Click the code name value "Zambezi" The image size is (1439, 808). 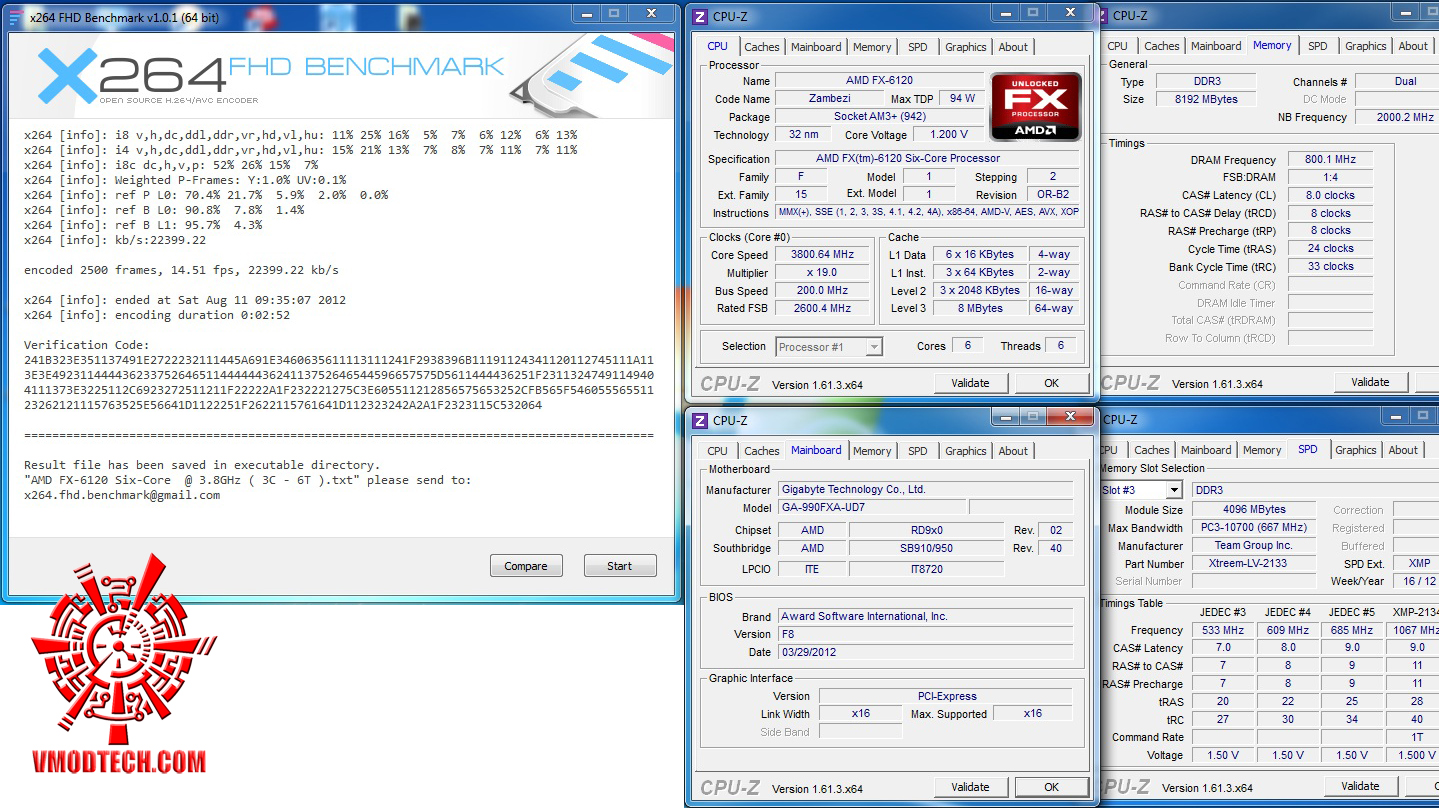830,99
